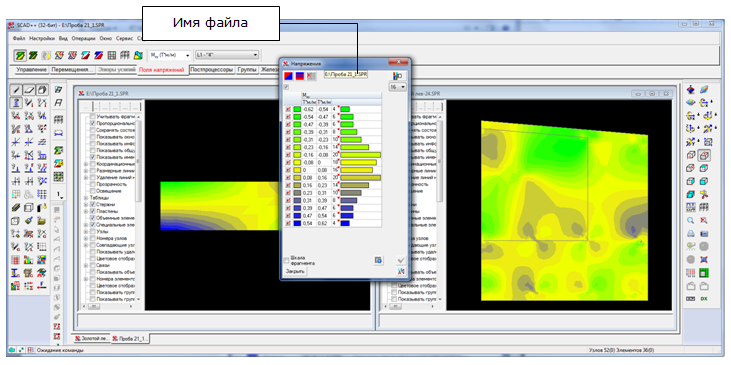The height and width of the screenshot is (365, 731).
Task: Click the file path field in the Напряжения dialog
Action: 346,75
